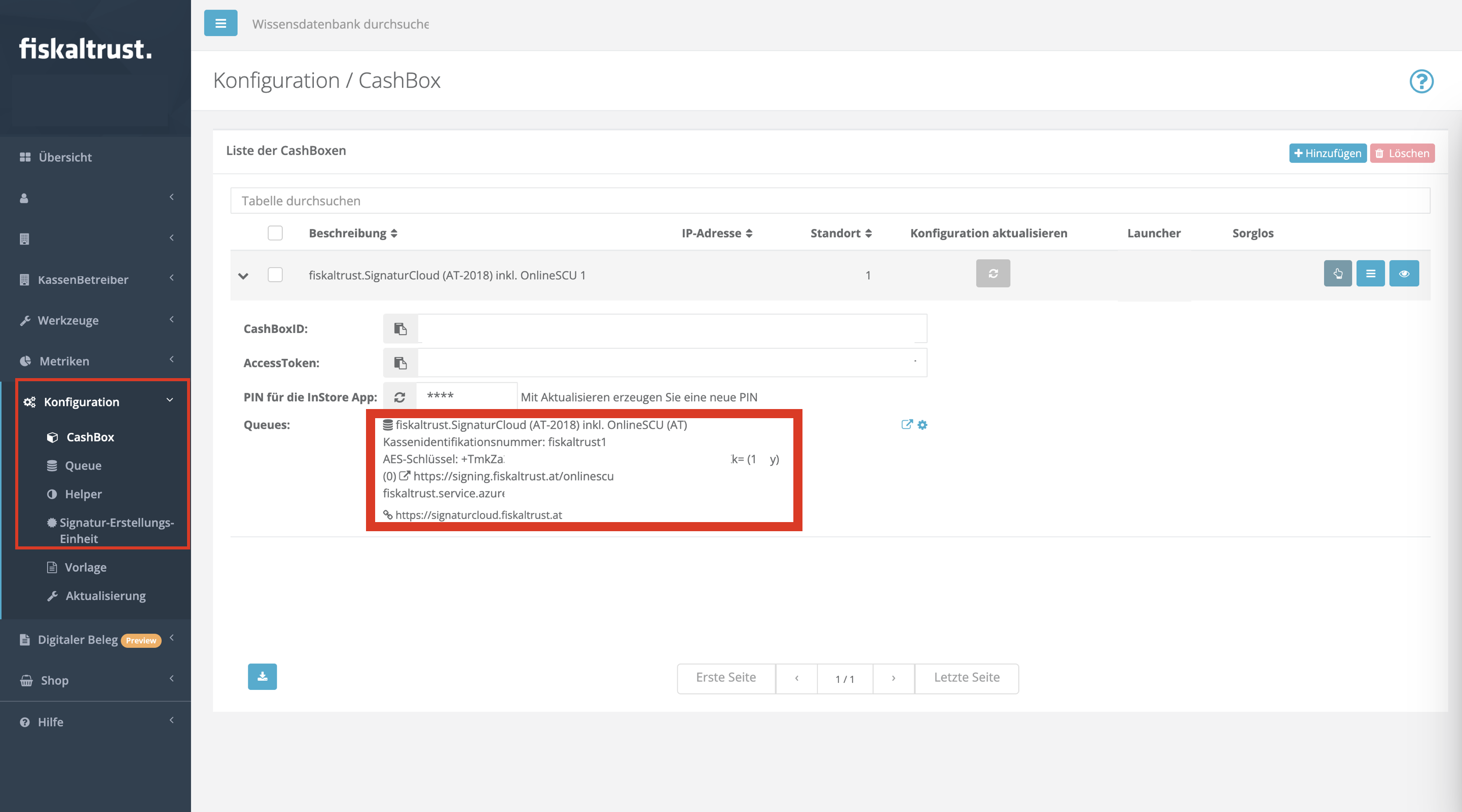Screen dimensions: 1462x812
Task: Click the hand pointer action icon
Action: [x=1338, y=274]
